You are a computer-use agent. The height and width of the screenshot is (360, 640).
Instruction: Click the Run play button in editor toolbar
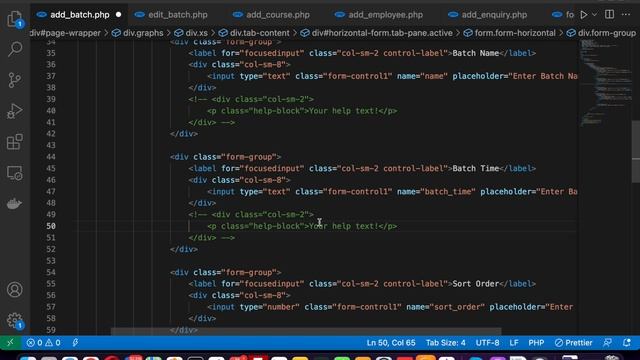584,15
